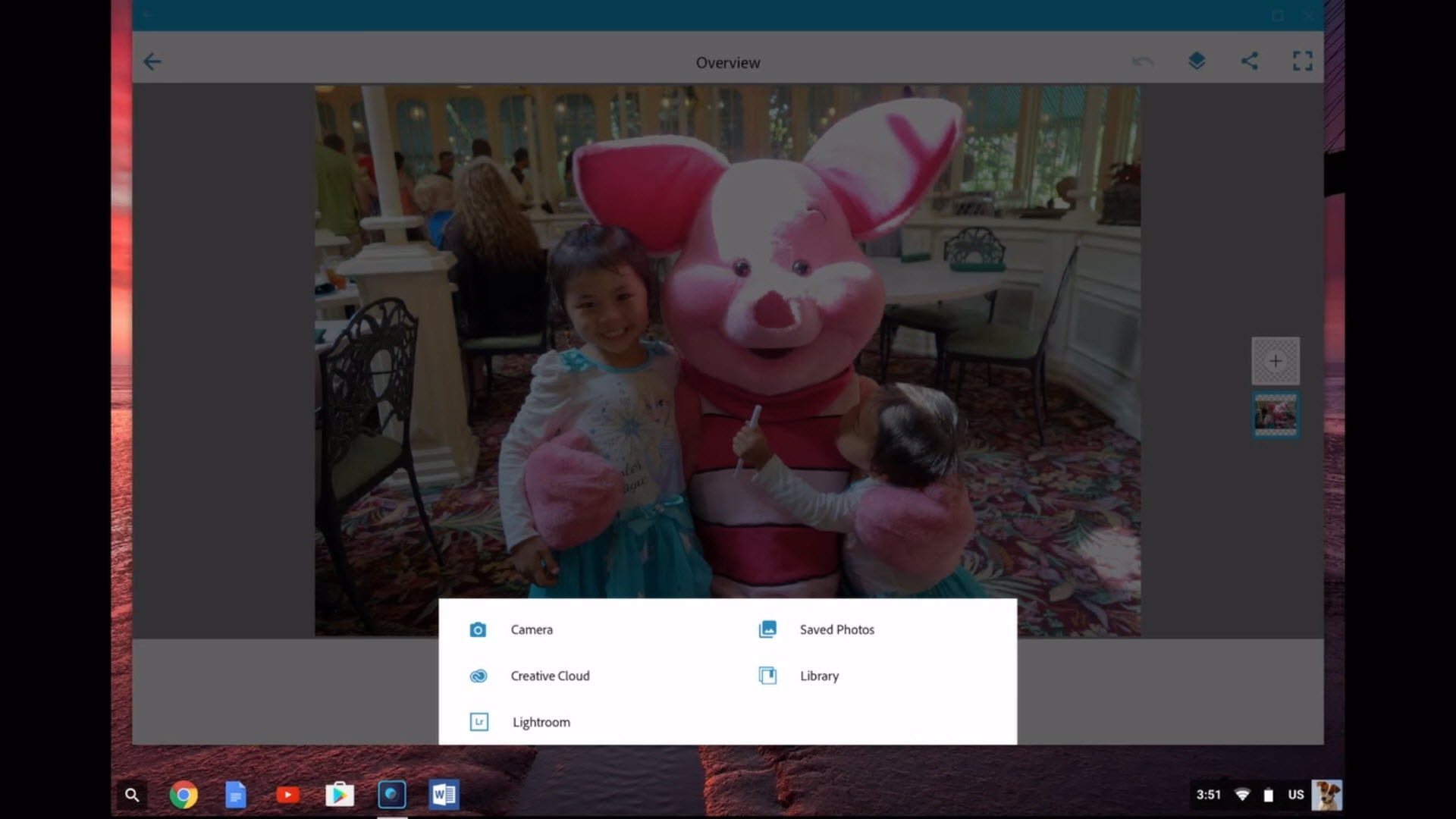Select the photo layer thumbnail

(1276, 415)
